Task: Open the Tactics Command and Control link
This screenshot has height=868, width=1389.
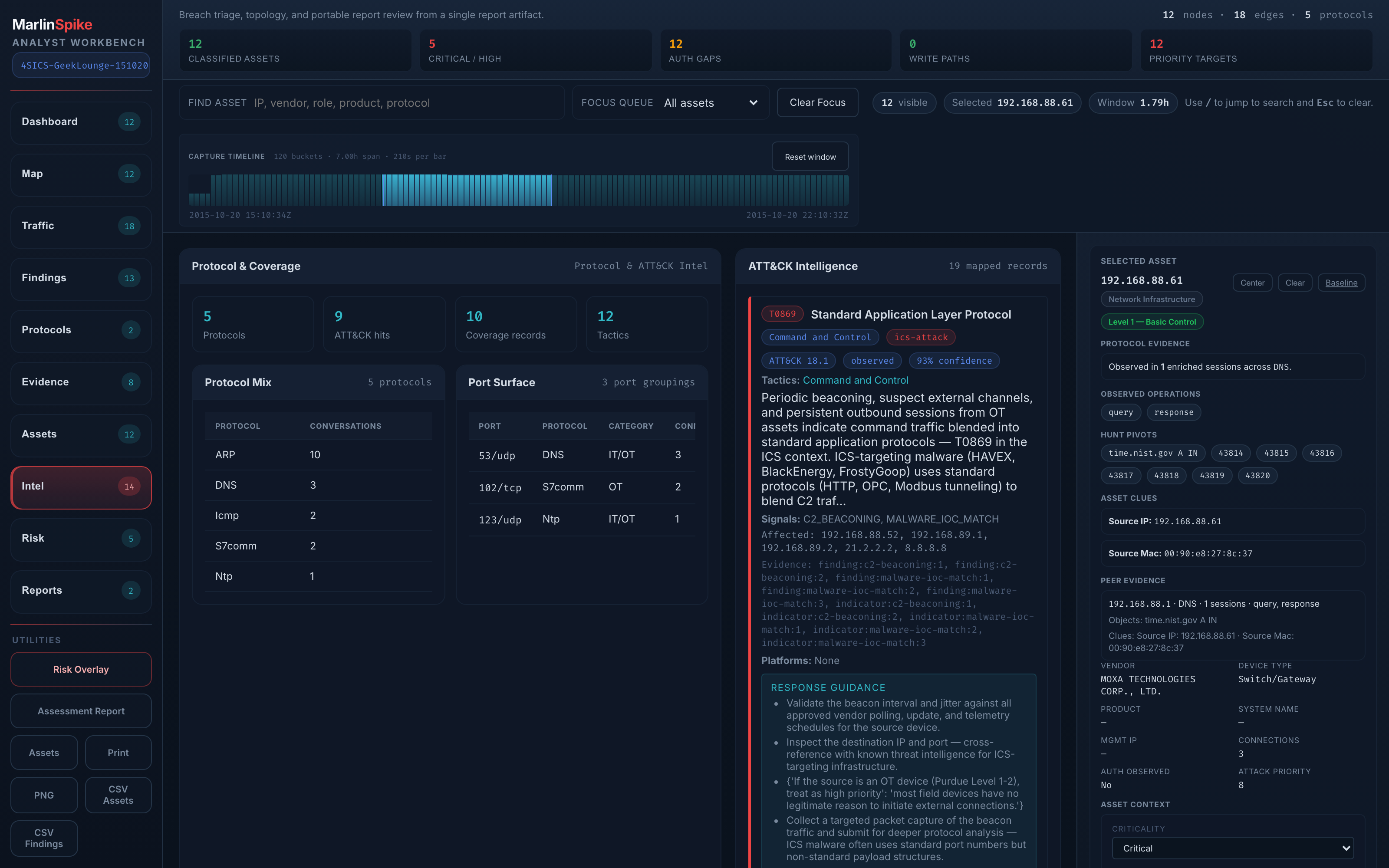Action: point(855,381)
